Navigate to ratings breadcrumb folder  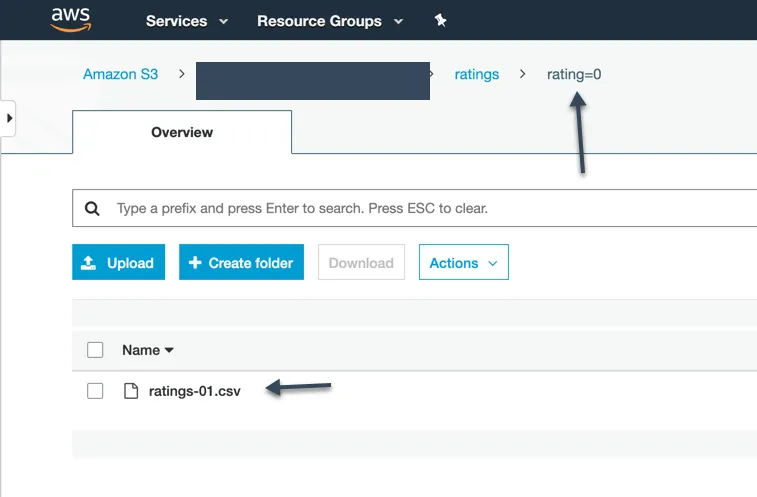pos(477,74)
